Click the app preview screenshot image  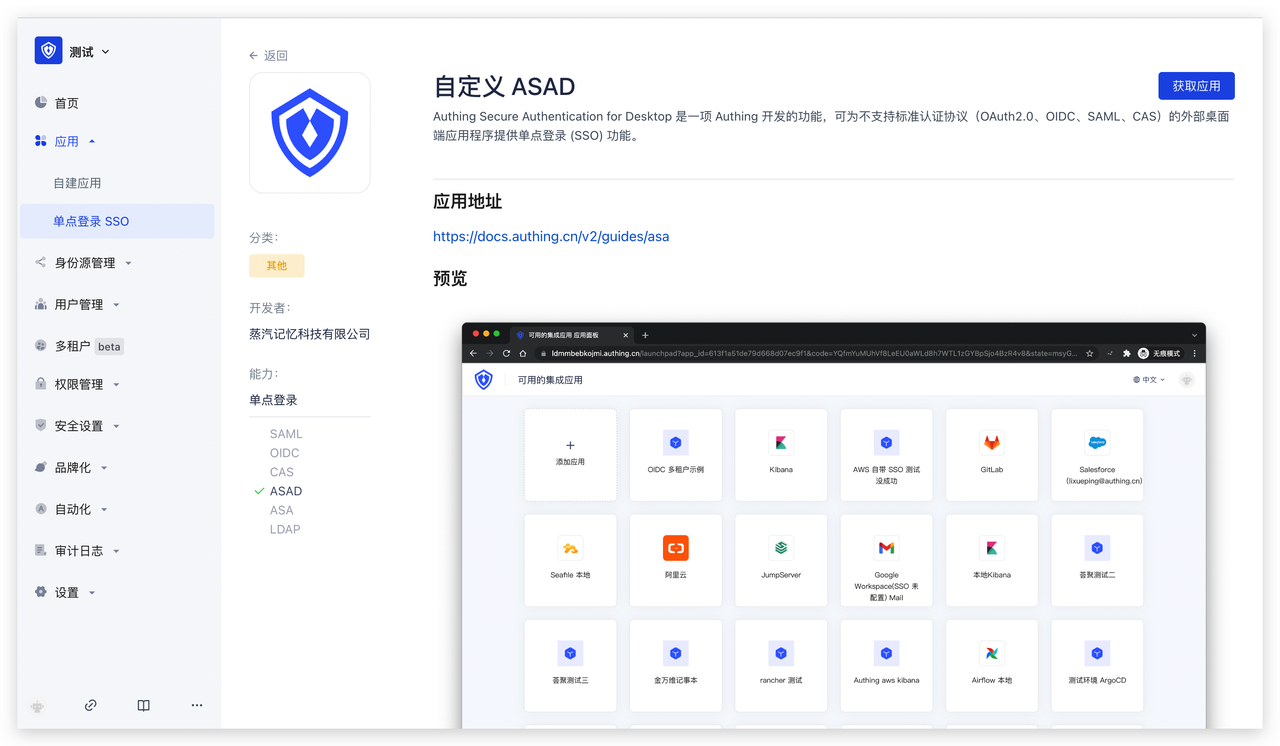833,525
